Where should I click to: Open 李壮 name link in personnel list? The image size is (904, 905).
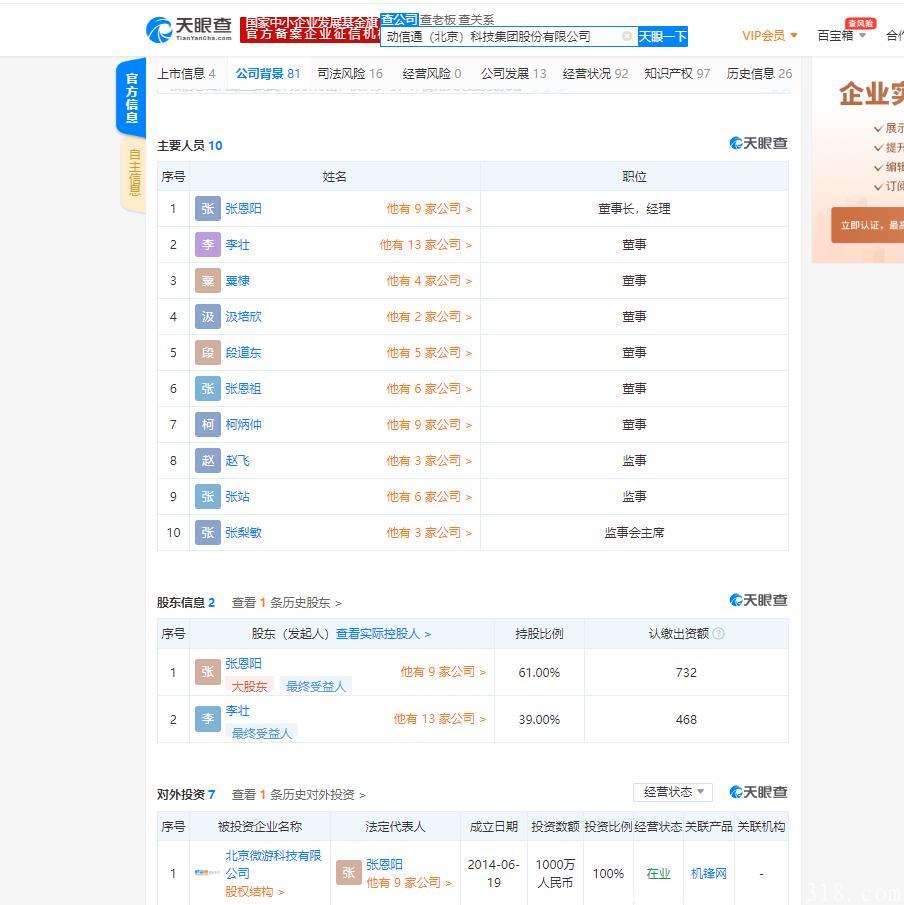click(237, 245)
